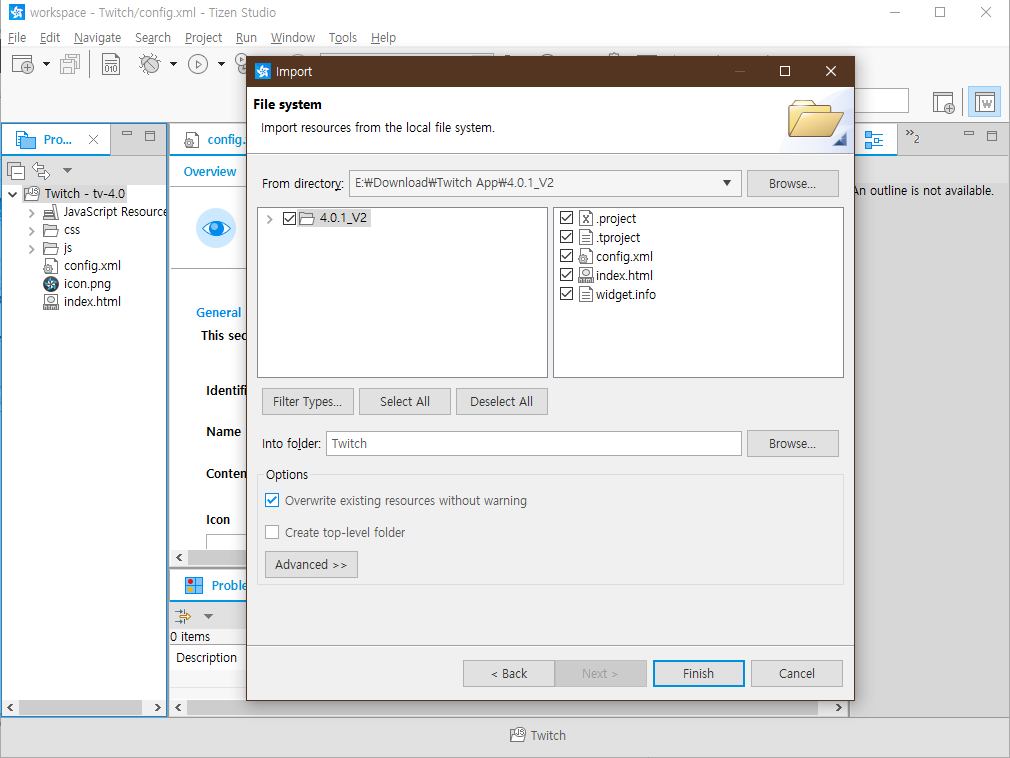
Task: Click Finish to import files
Action: point(698,674)
